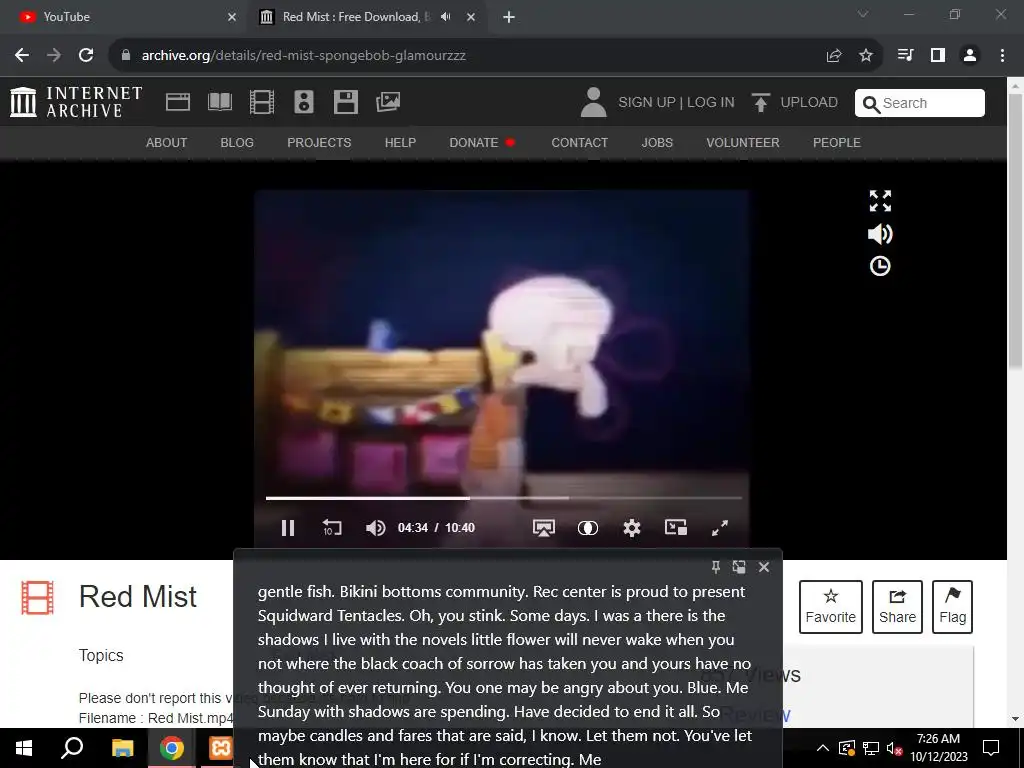
Task: Open Chrome profile icon
Action: click(970, 56)
